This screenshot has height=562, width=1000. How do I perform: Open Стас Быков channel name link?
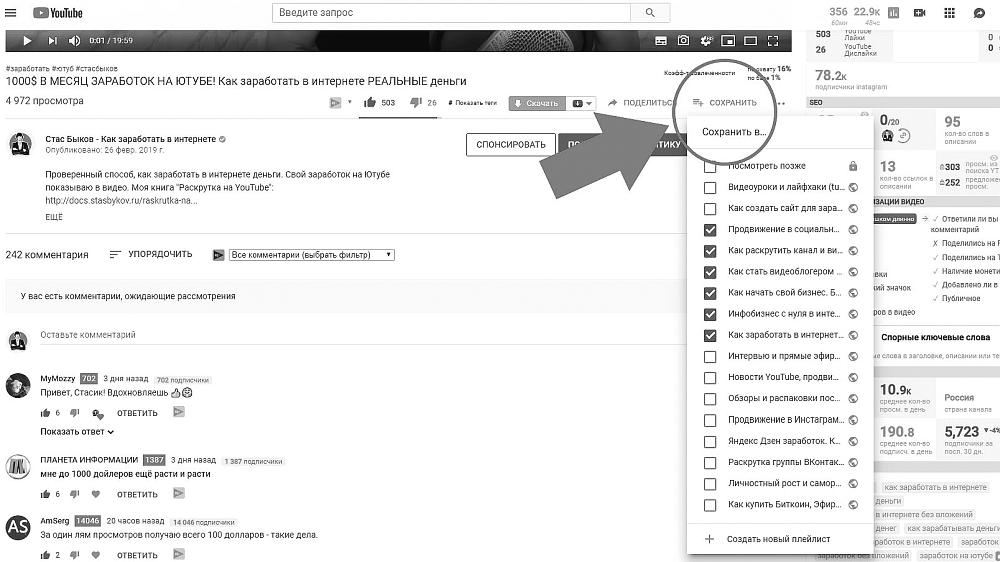point(130,139)
